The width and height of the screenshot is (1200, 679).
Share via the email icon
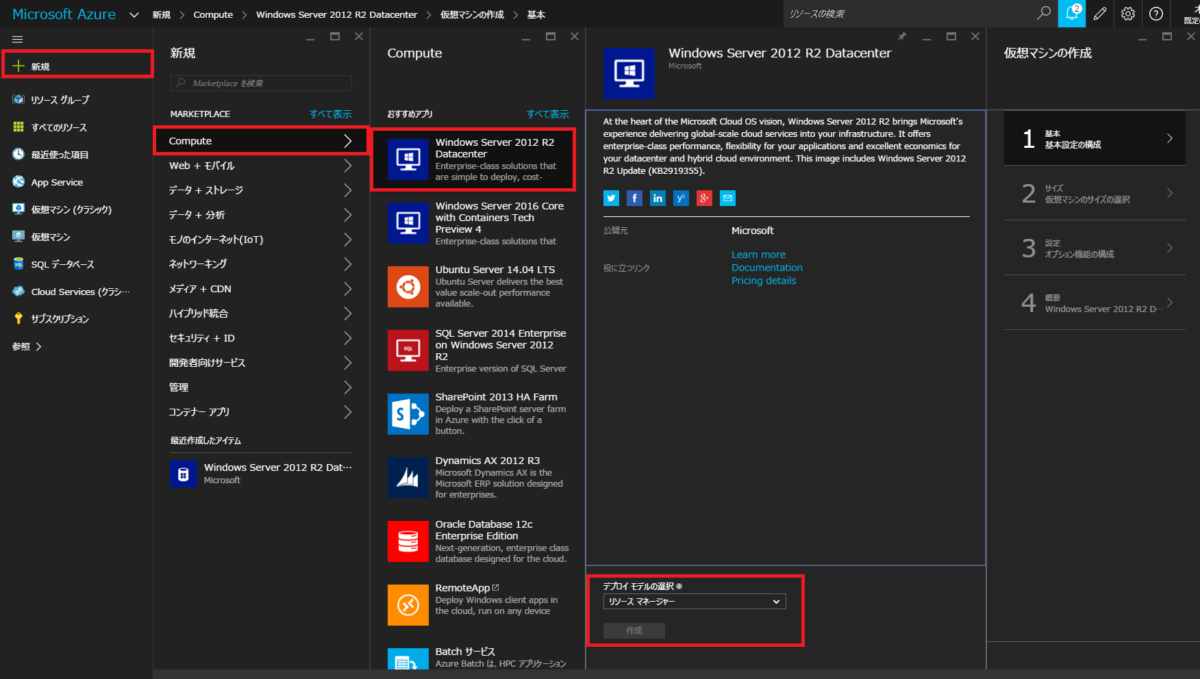tap(727, 197)
